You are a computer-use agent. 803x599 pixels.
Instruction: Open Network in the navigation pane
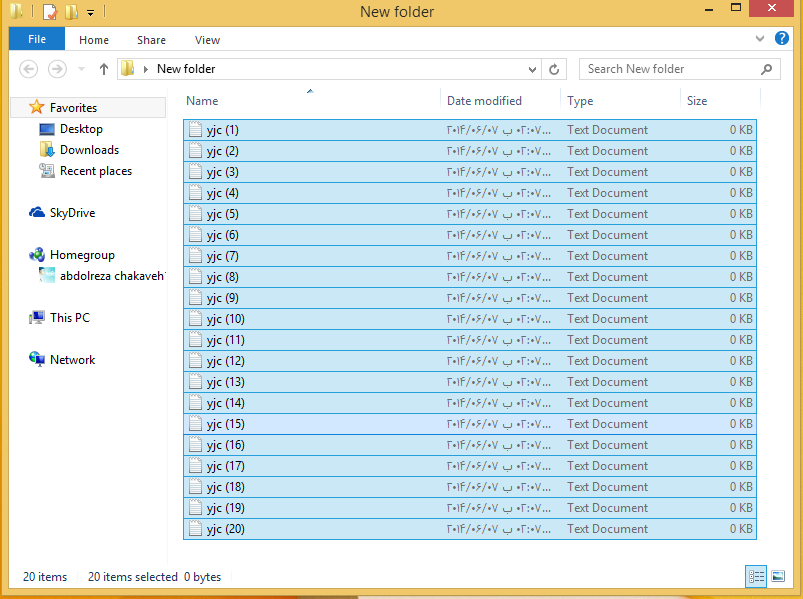click(72, 359)
